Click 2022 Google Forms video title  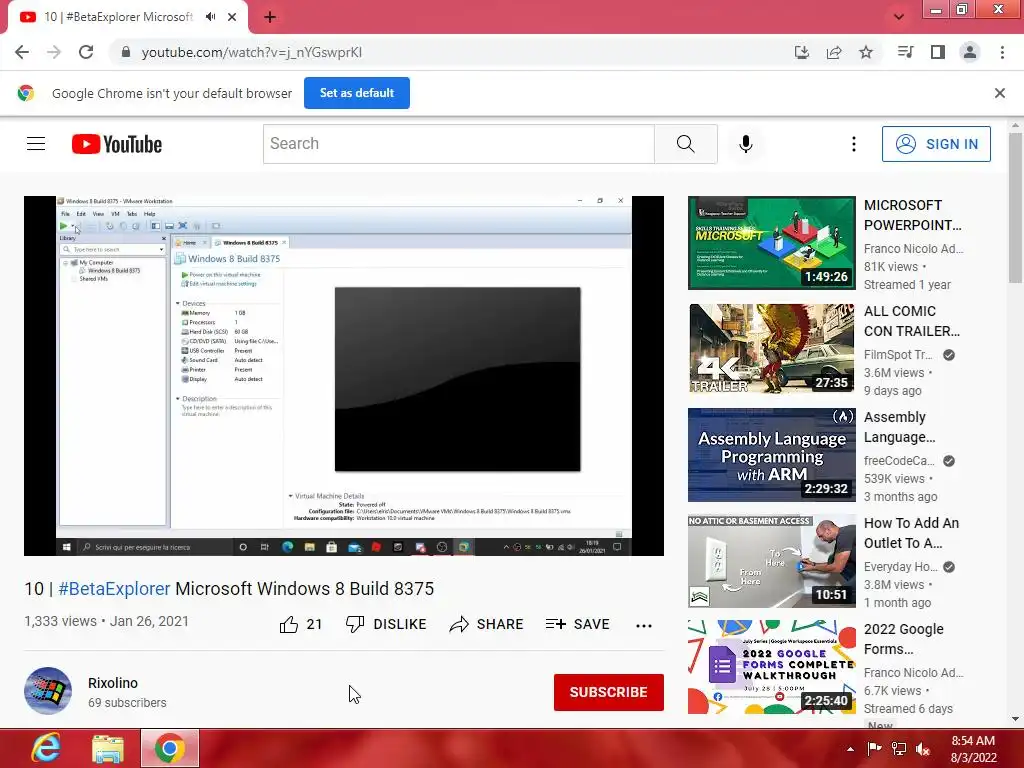point(904,639)
